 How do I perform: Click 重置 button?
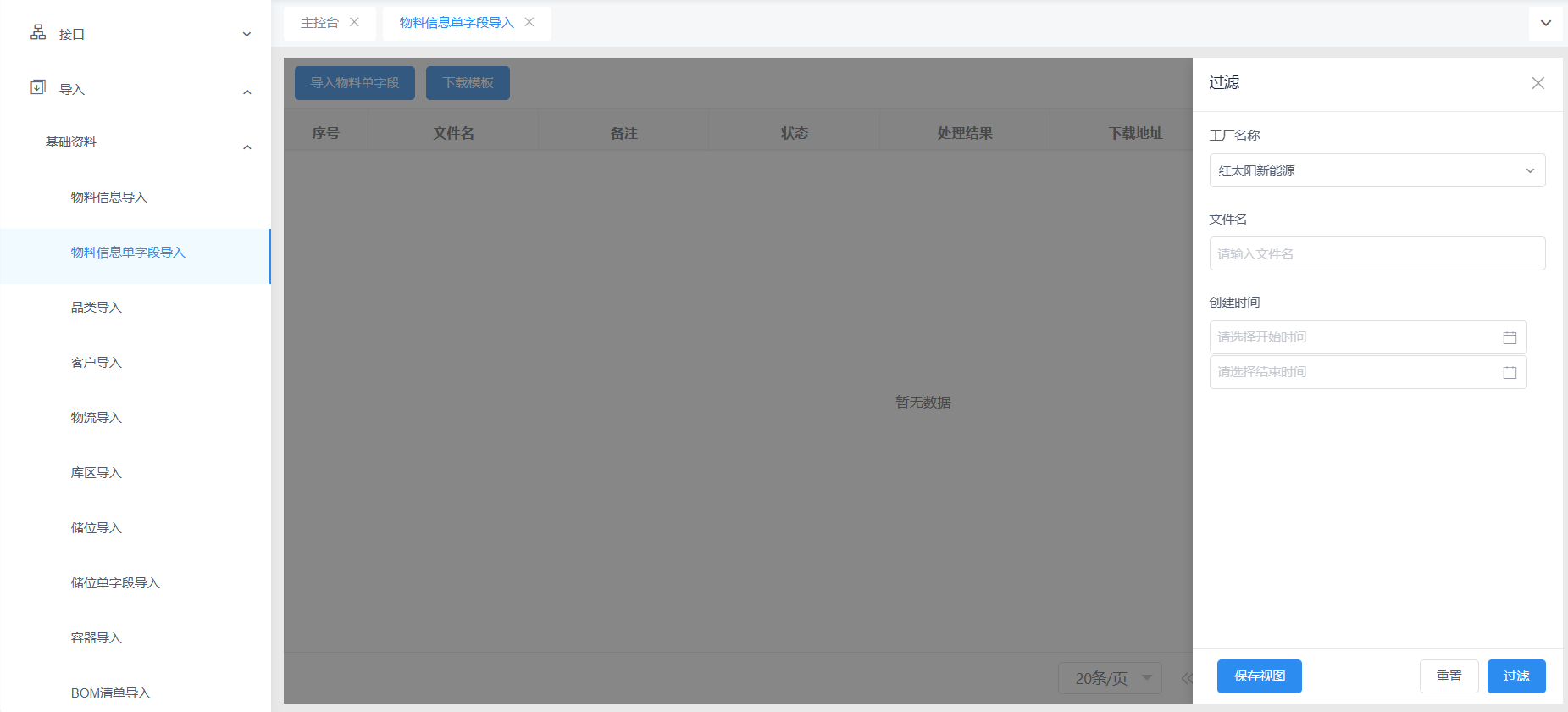point(1449,676)
